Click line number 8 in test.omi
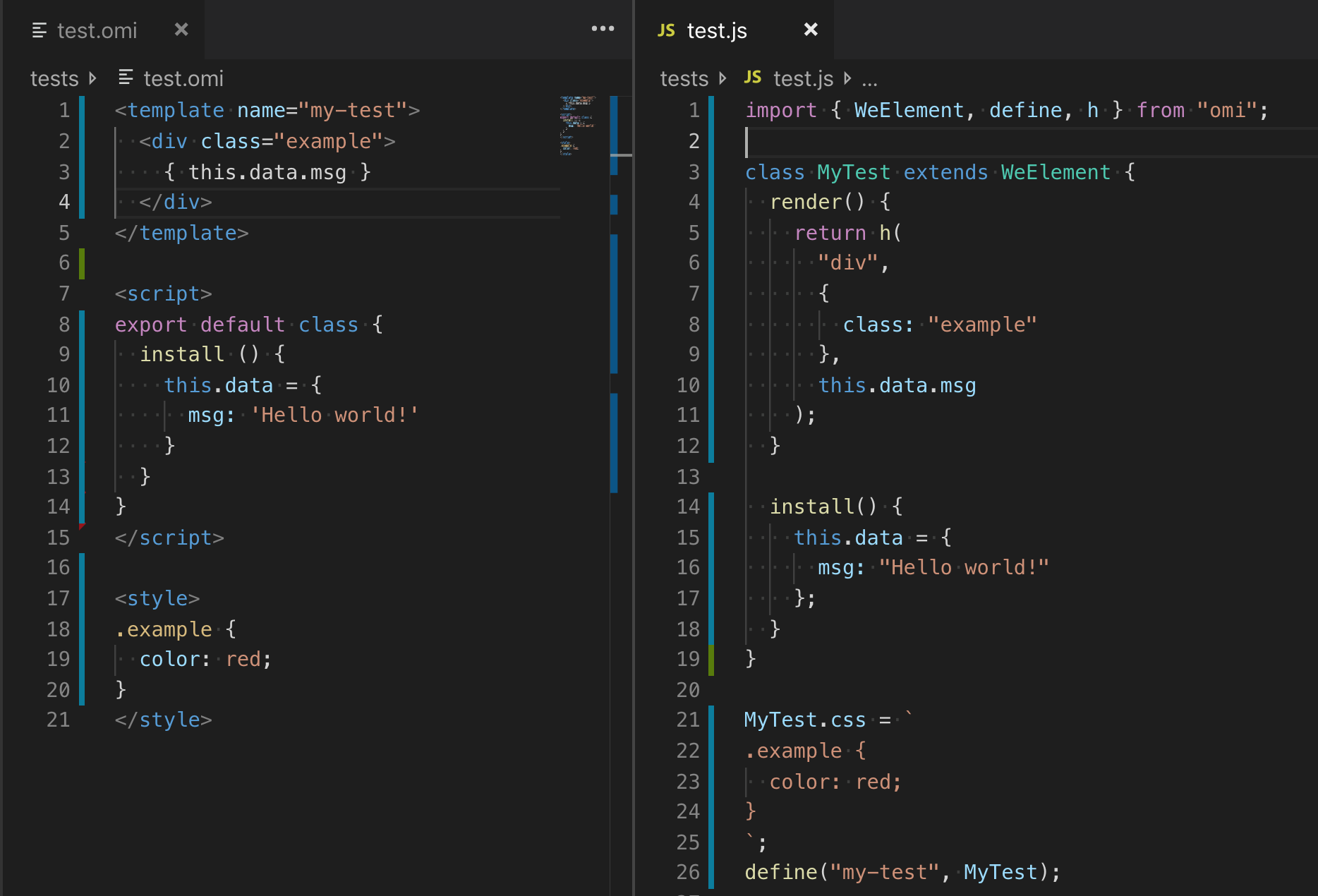Screen dimensions: 1318x896 [64, 325]
